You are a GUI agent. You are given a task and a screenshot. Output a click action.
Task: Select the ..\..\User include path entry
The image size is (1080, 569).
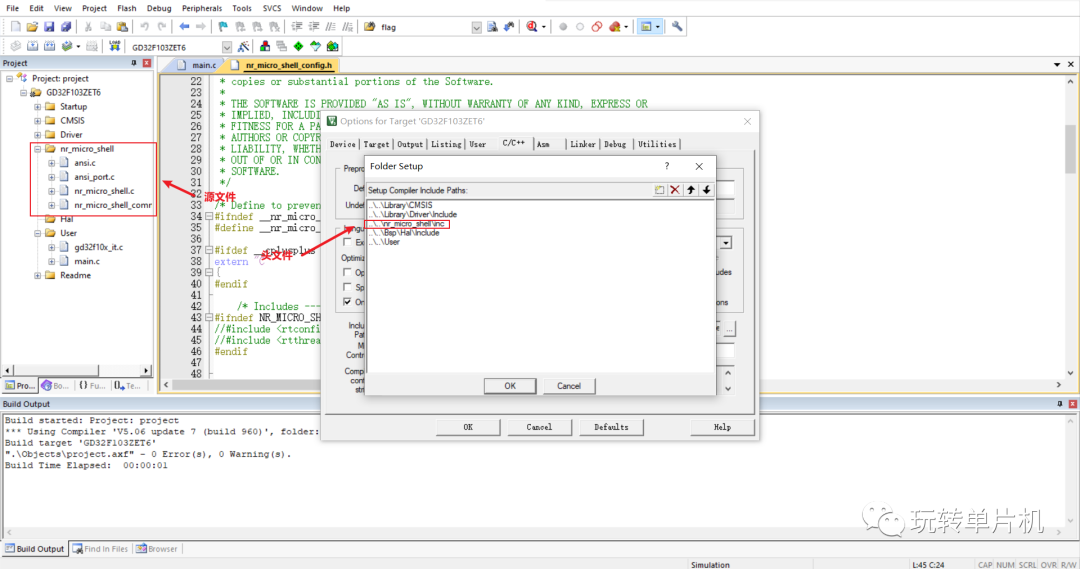pyautogui.click(x=386, y=242)
